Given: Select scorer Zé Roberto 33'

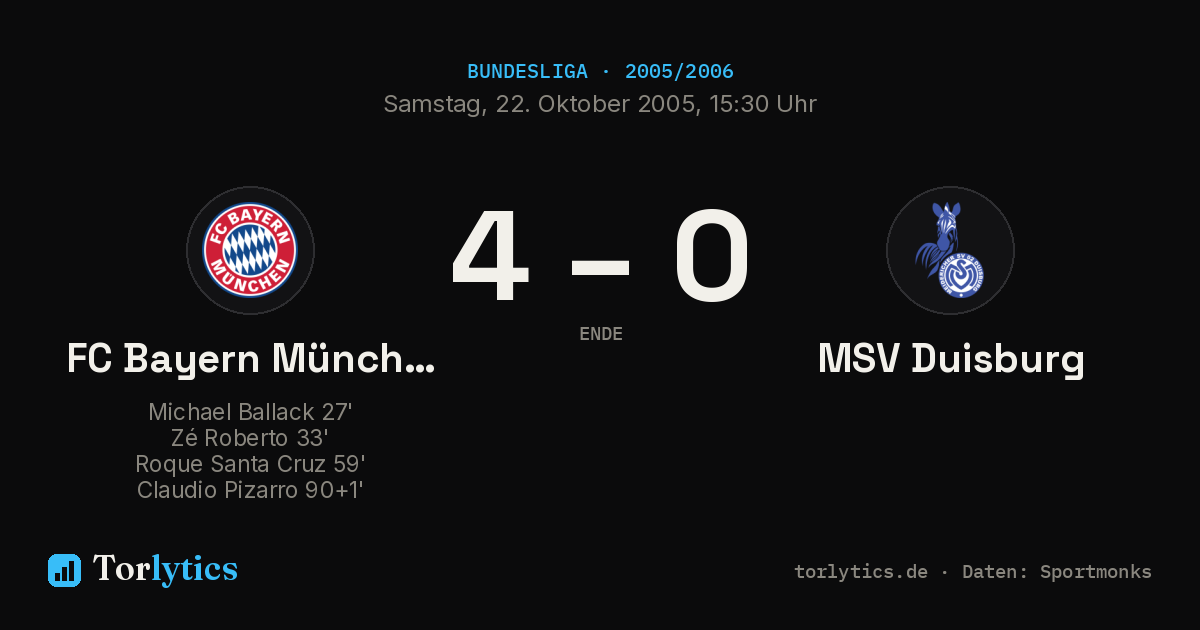Looking at the screenshot, I should tap(250, 438).
